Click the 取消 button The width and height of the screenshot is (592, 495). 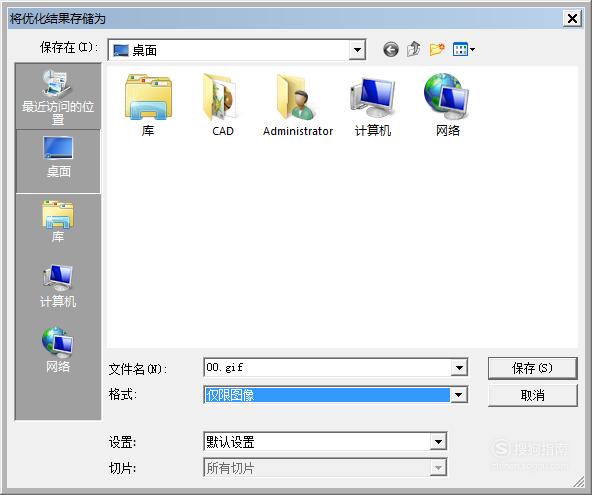532,395
